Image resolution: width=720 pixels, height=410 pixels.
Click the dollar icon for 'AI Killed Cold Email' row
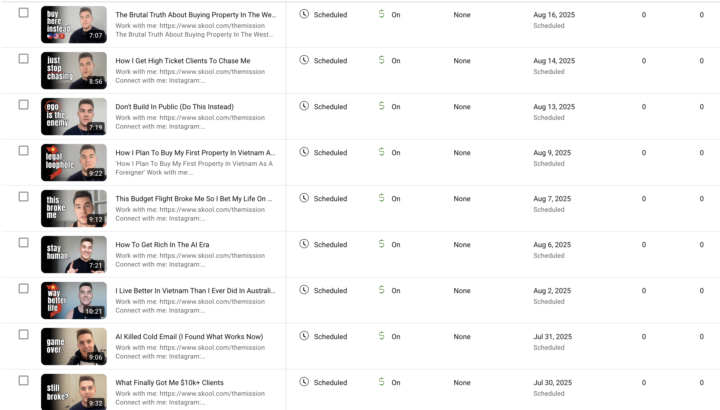point(381,336)
